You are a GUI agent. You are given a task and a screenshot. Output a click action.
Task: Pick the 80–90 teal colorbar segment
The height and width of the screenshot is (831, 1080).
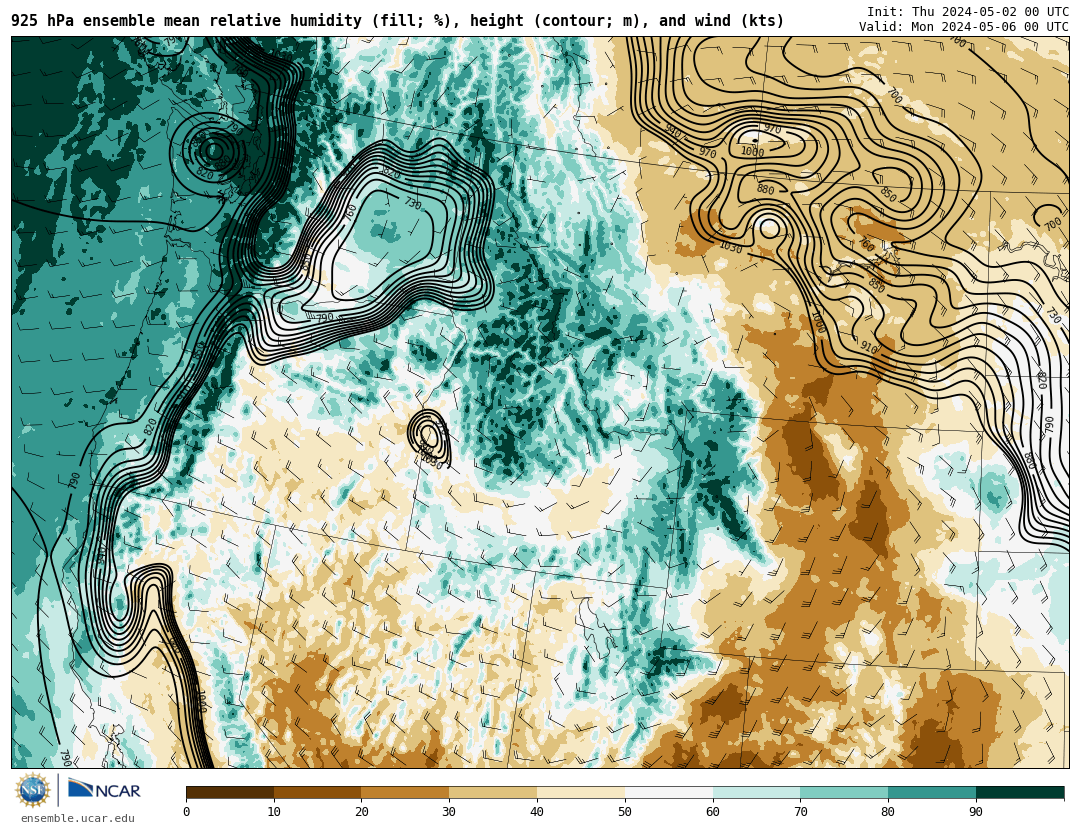click(932, 792)
